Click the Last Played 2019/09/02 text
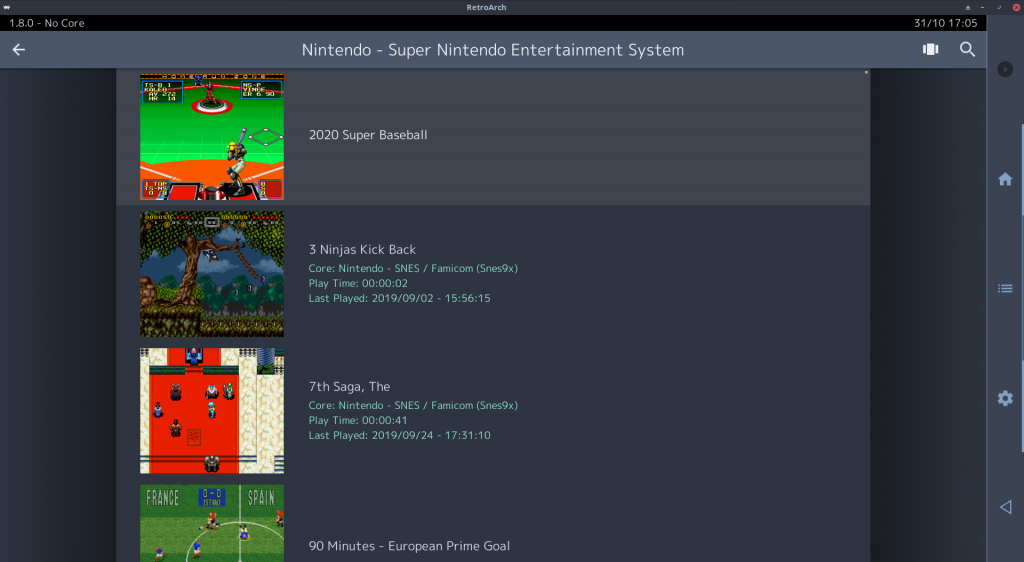 tap(399, 298)
